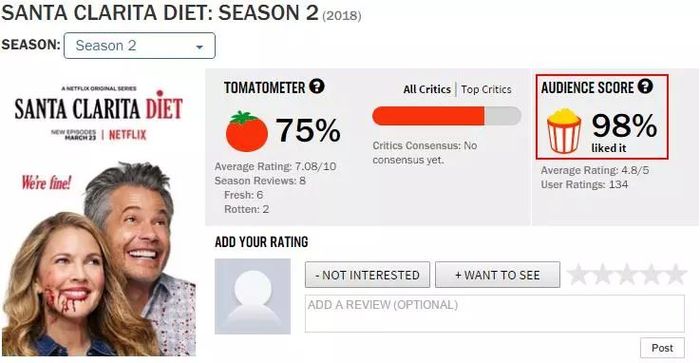Switch to the All Critics tab
Screen dimensions: 700x363
[427, 89]
